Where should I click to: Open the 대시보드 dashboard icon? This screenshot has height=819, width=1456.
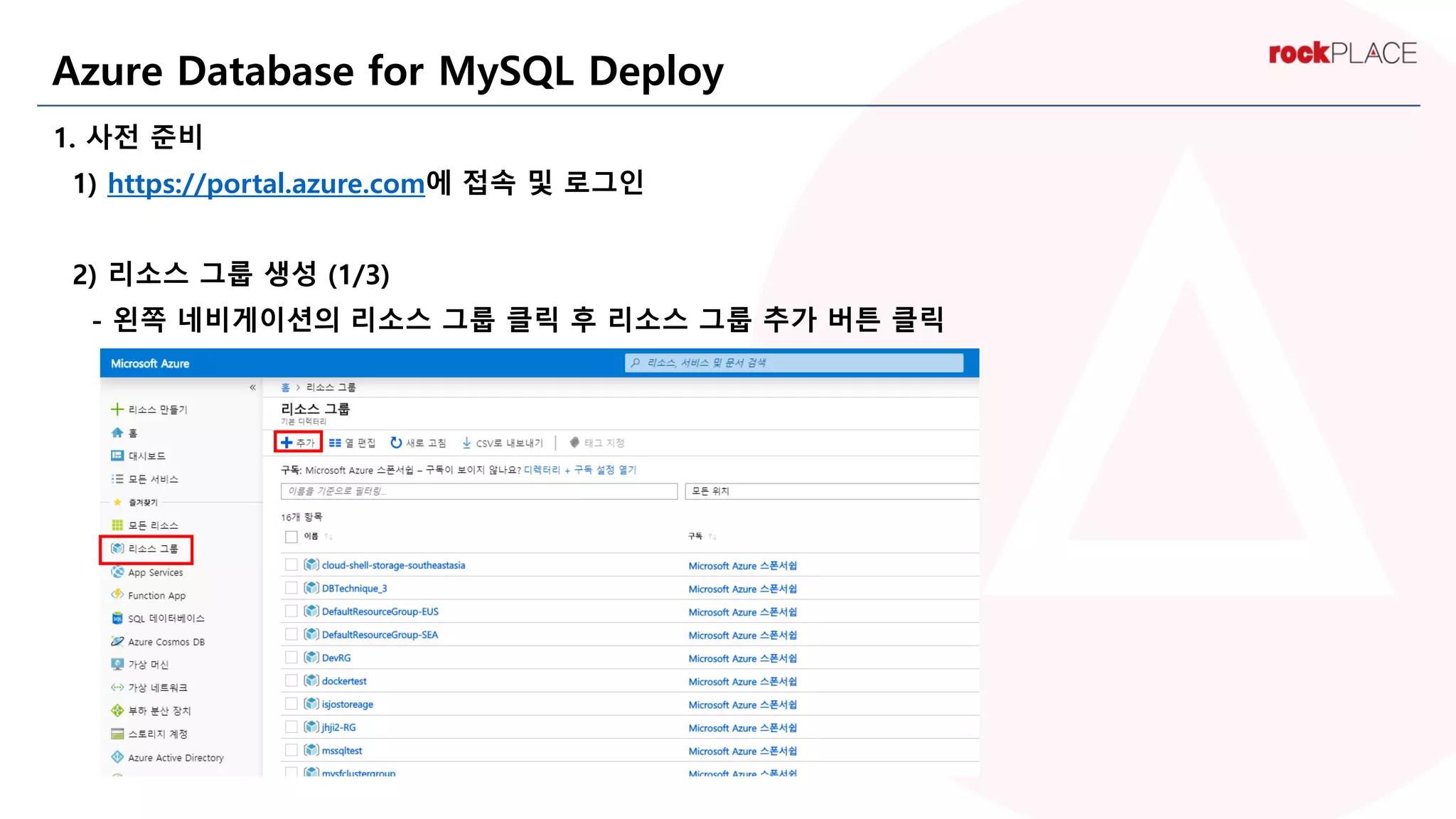pos(117,456)
